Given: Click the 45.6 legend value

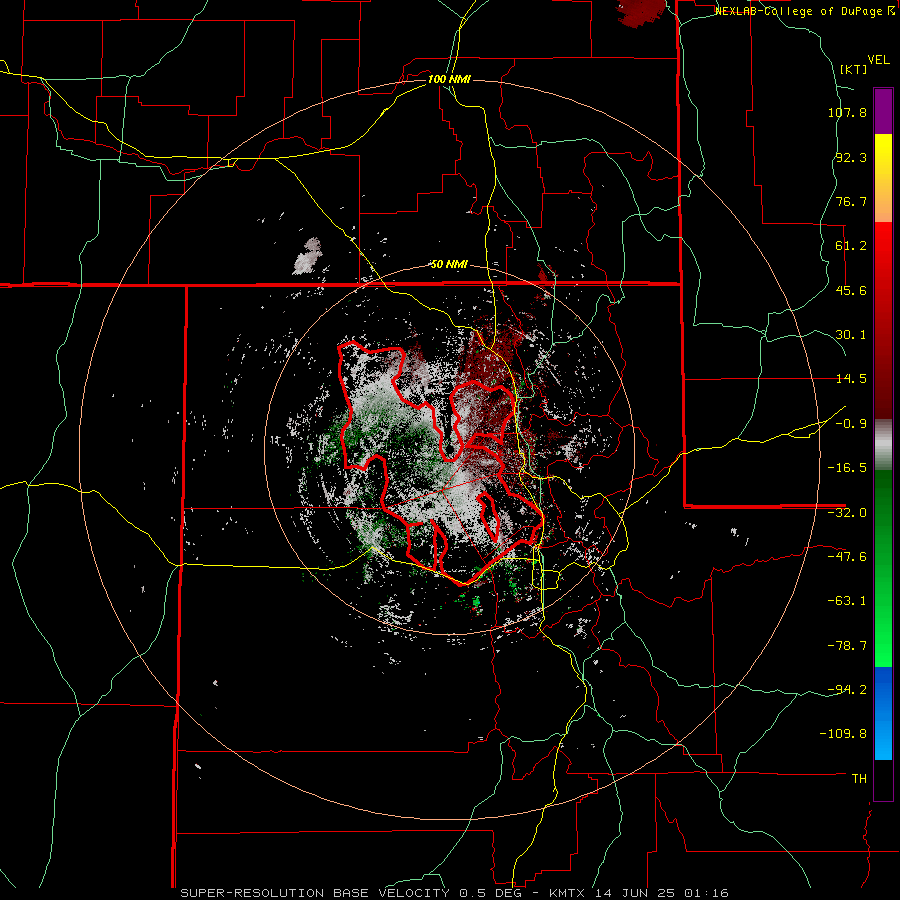Looking at the screenshot, I should coord(851,290).
